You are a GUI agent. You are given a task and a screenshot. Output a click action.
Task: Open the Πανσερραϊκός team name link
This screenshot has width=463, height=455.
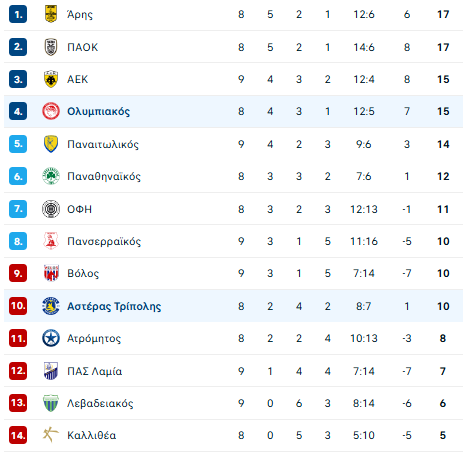click(104, 241)
